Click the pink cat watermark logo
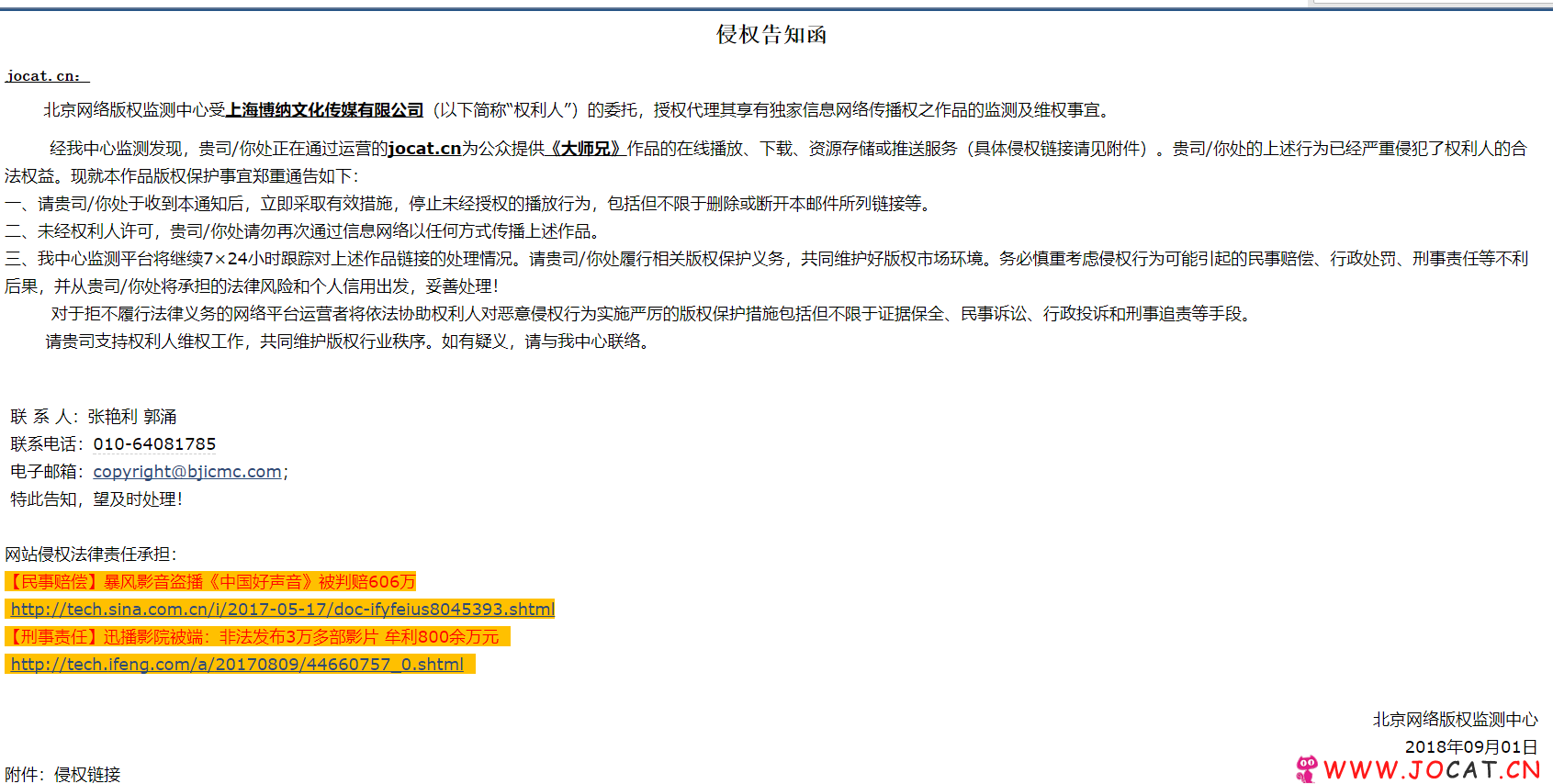 pos(1306,769)
